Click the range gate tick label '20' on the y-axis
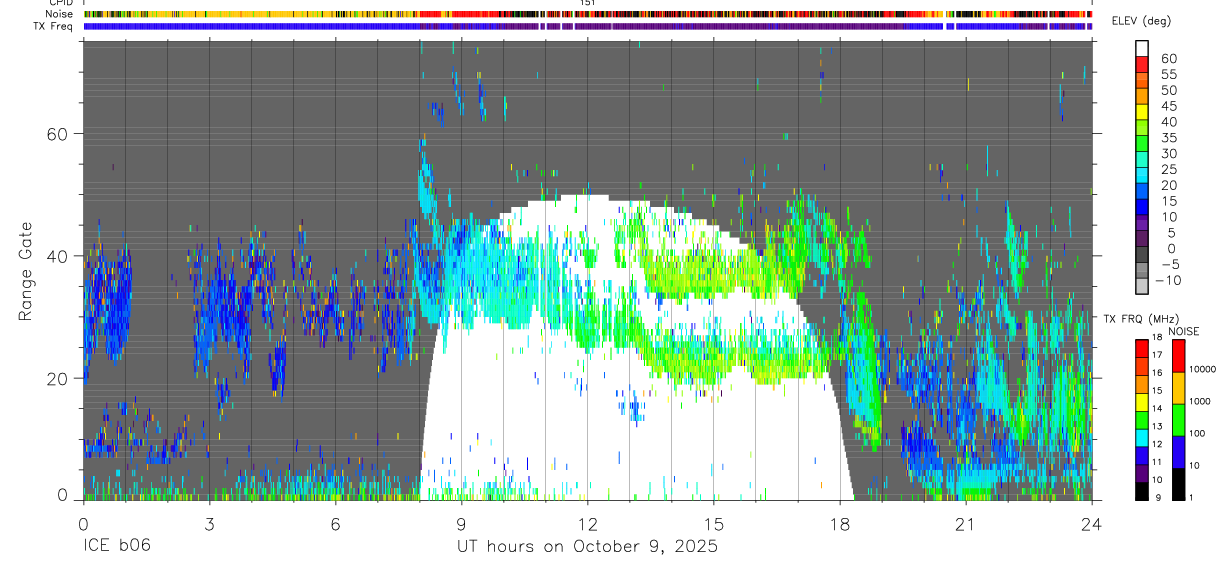This screenshot has width=1228, height=567. coord(58,378)
